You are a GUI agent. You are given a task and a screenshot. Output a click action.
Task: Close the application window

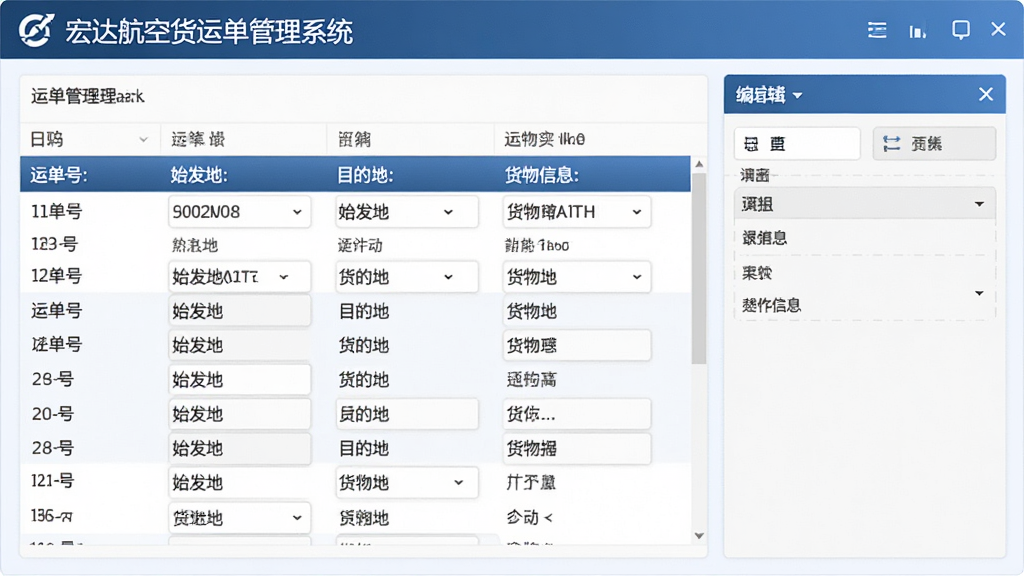pos(999,29)
